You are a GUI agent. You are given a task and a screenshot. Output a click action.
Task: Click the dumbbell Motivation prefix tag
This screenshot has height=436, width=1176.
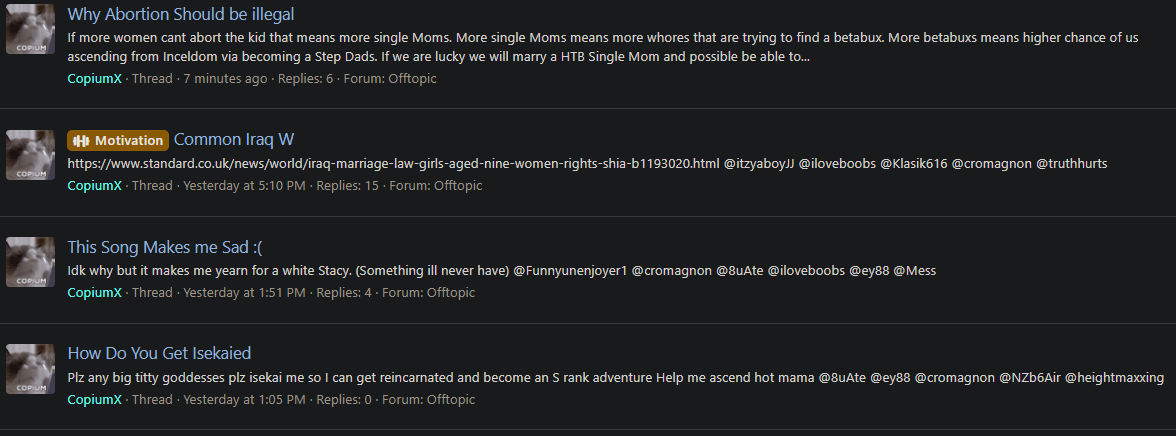118,140
